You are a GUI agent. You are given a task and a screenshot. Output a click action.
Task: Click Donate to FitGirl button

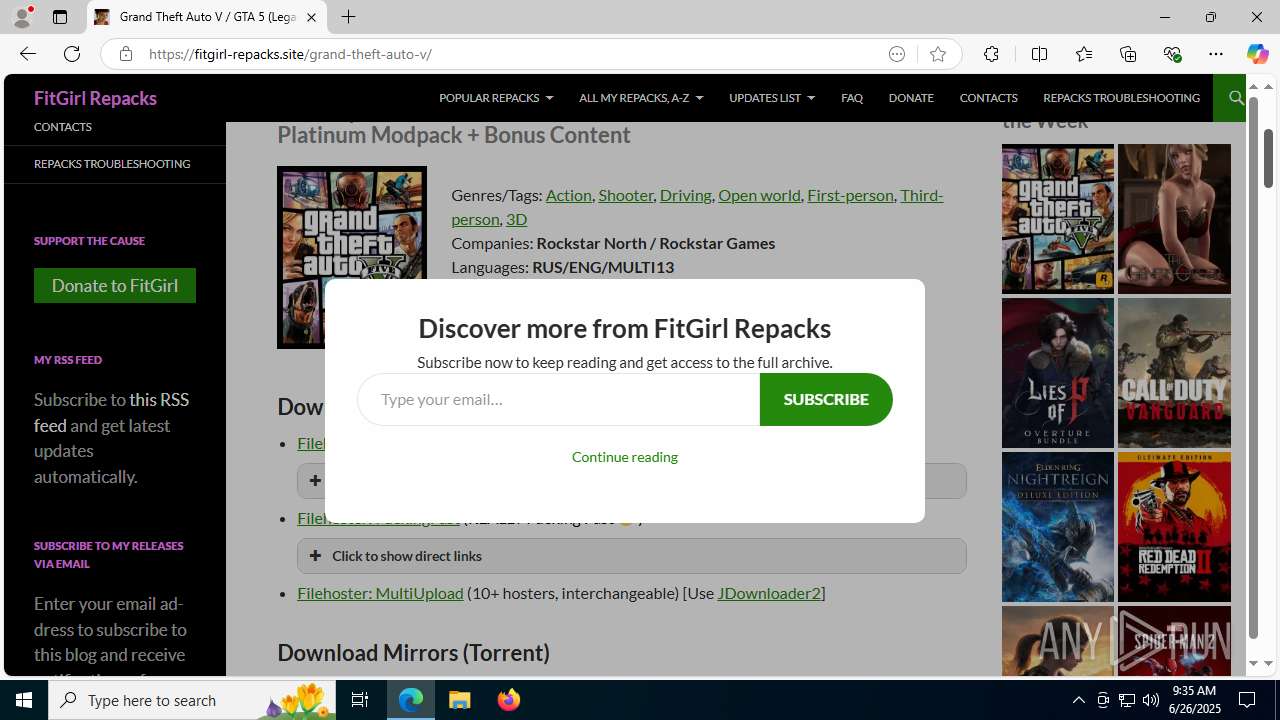tap(115, 285)
